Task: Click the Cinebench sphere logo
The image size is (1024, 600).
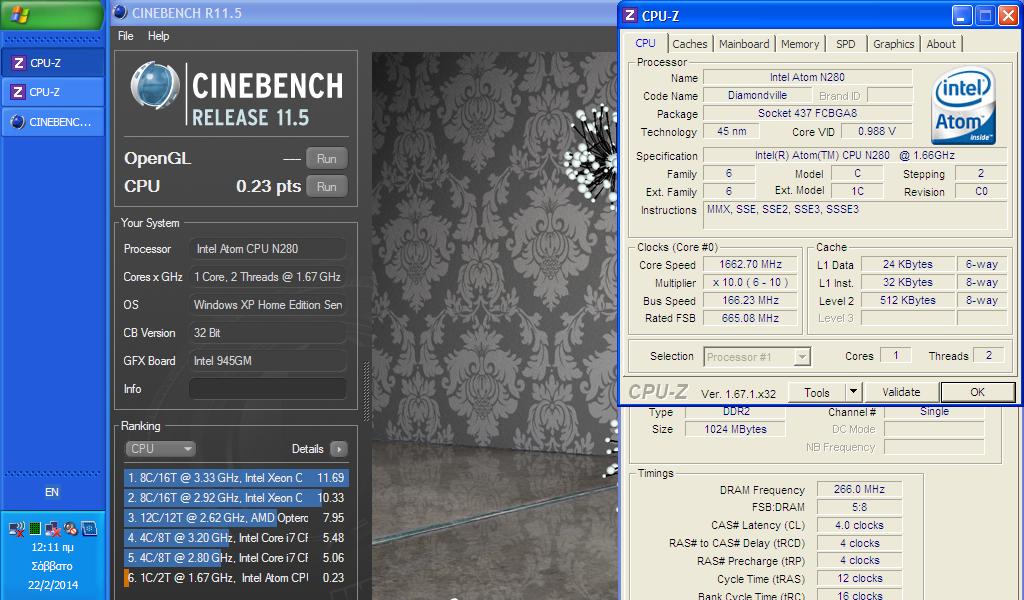Action: (155, 86)
